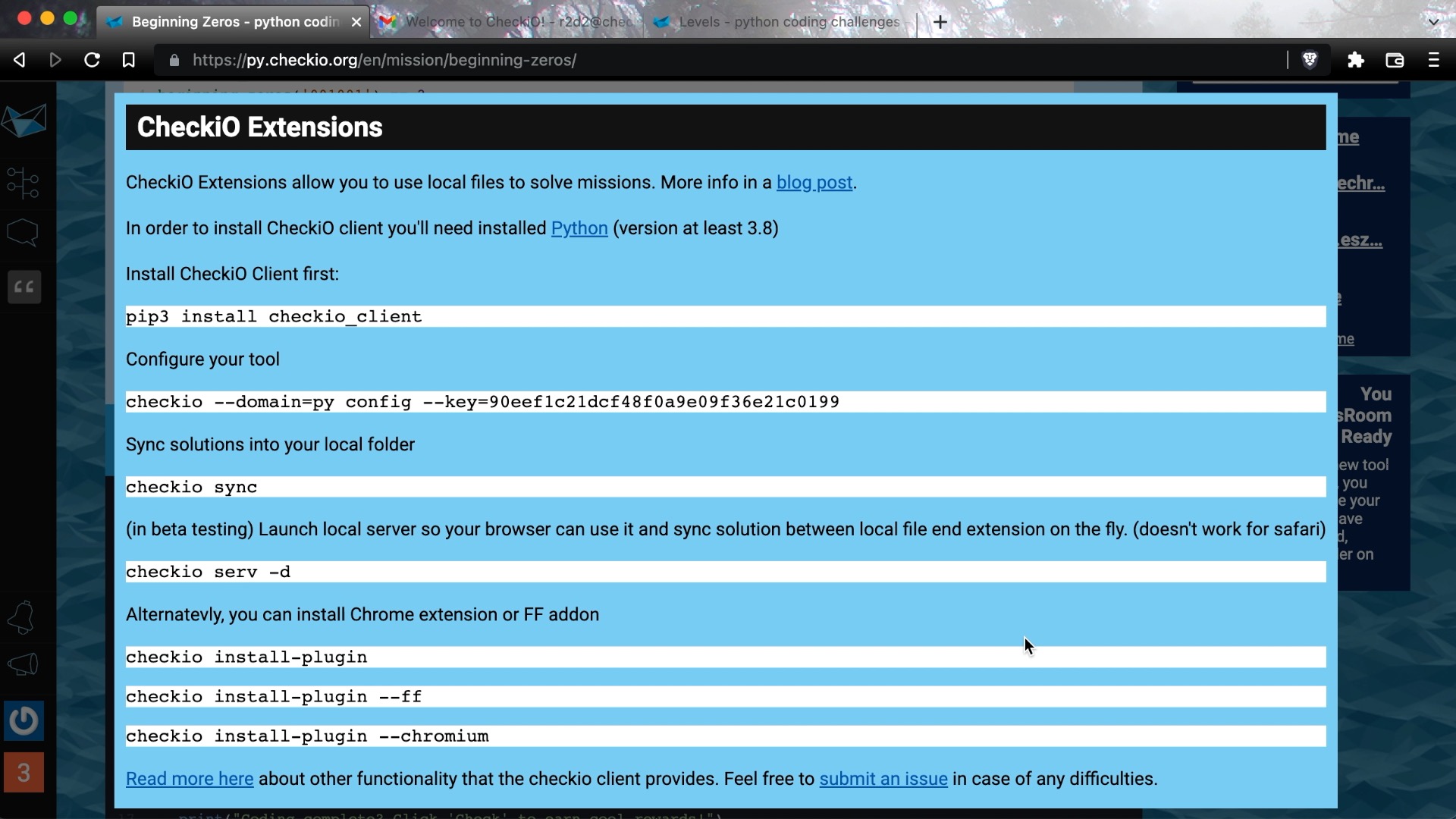This screenshot has width=1456, height=819.
Task: Go forward with the browser forward arrow
Action: click(55, 60)
